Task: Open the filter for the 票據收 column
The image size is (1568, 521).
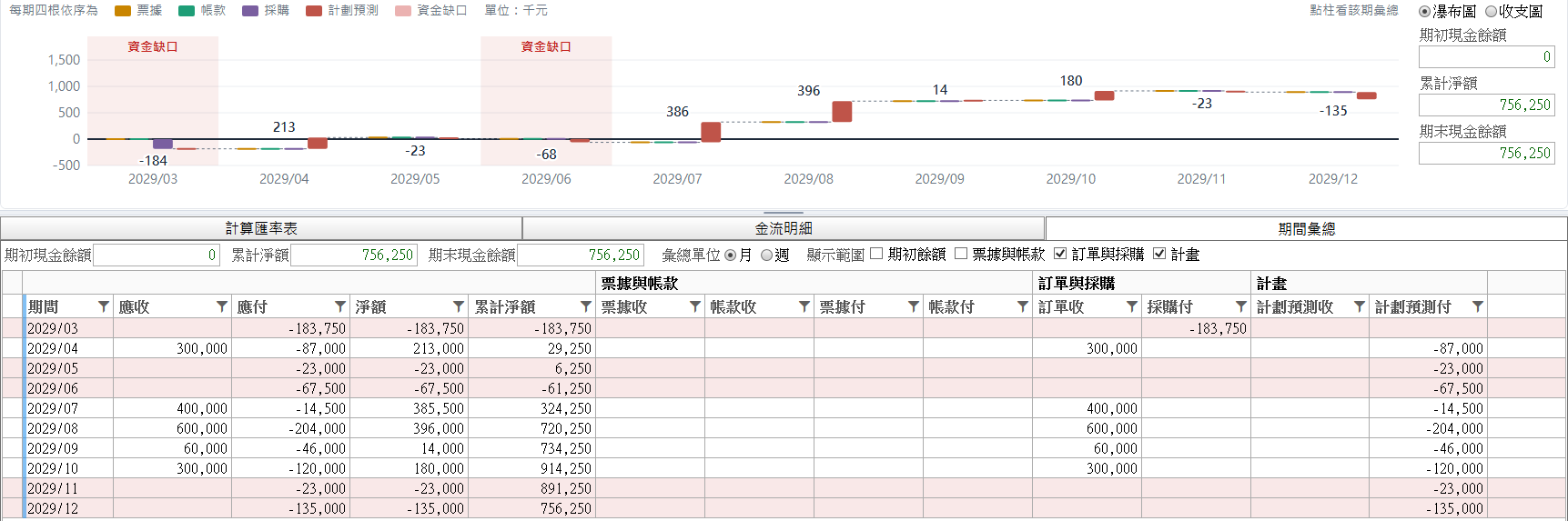Action: 694,307
